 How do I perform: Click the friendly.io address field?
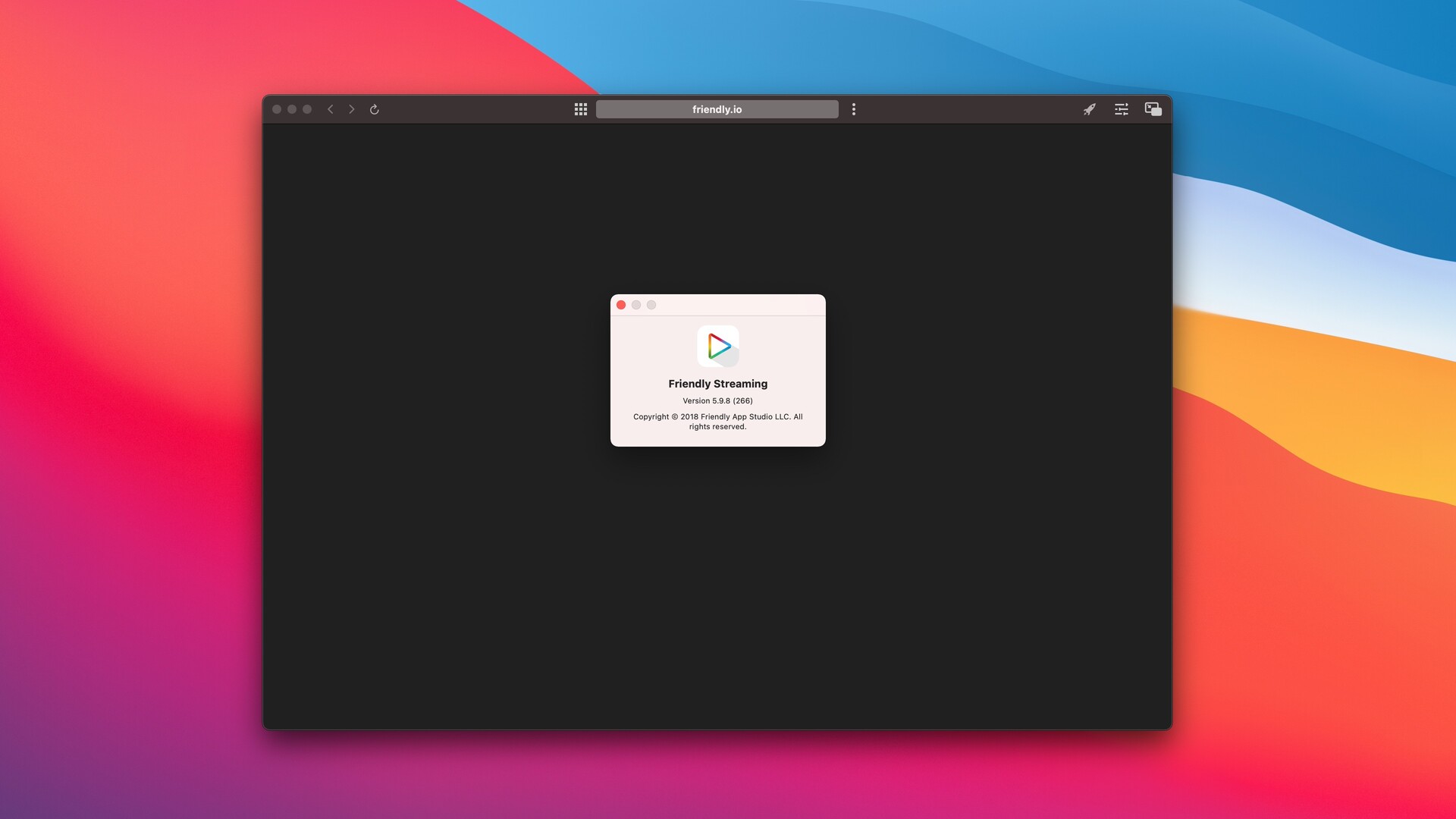[717, 109]
